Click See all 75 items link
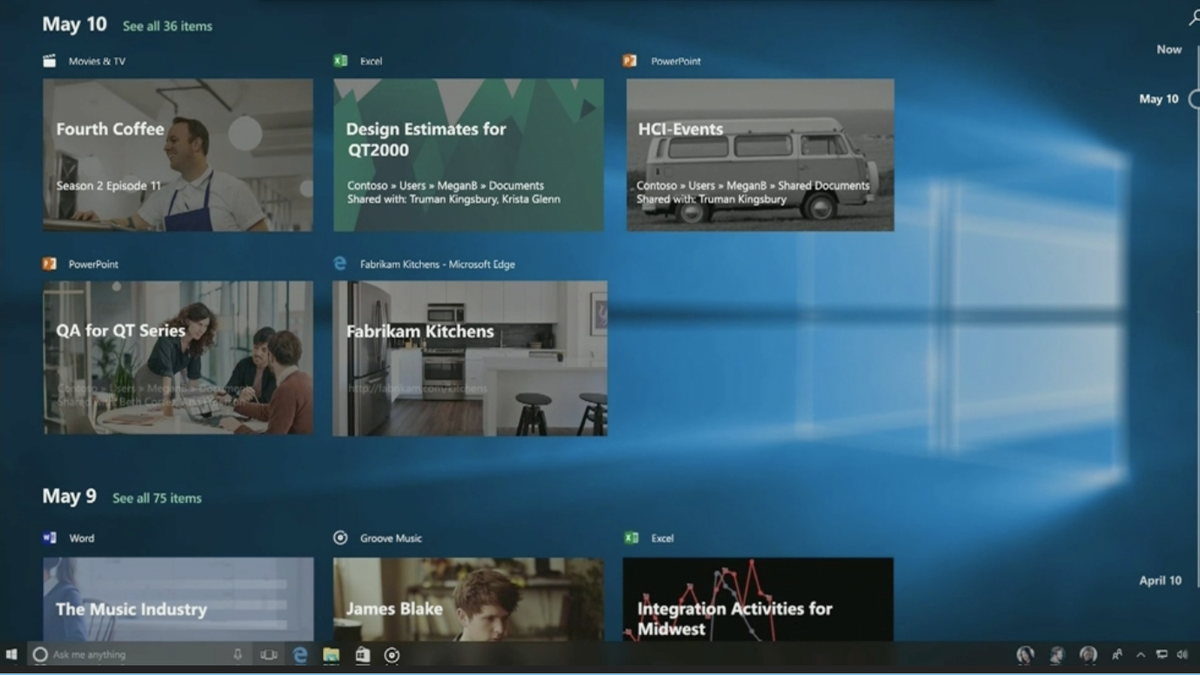The image size is (1200, 675). pos(157,498)
